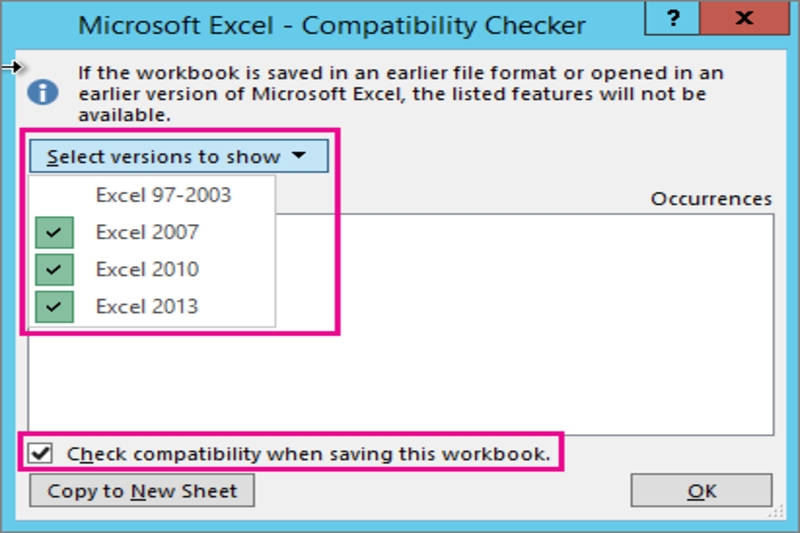Click the earlier file format information message
800x533 pixels.
(400, 94)
